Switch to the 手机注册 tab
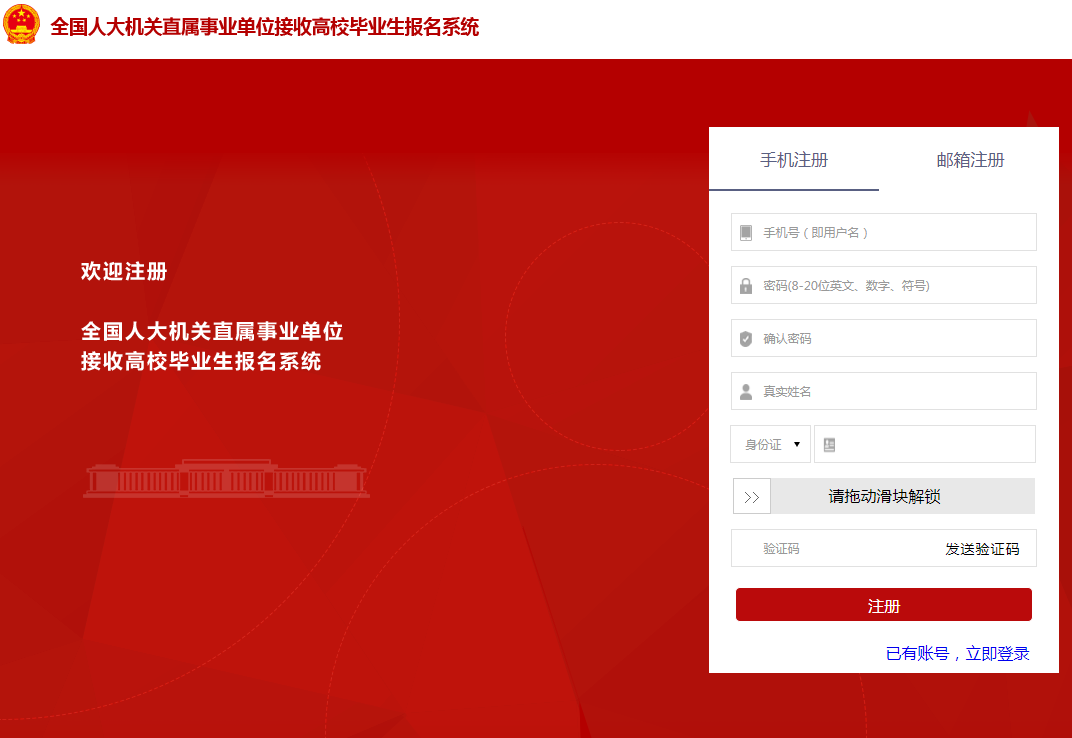This screenshot has height=738, width=1072. tap(794, 160)
